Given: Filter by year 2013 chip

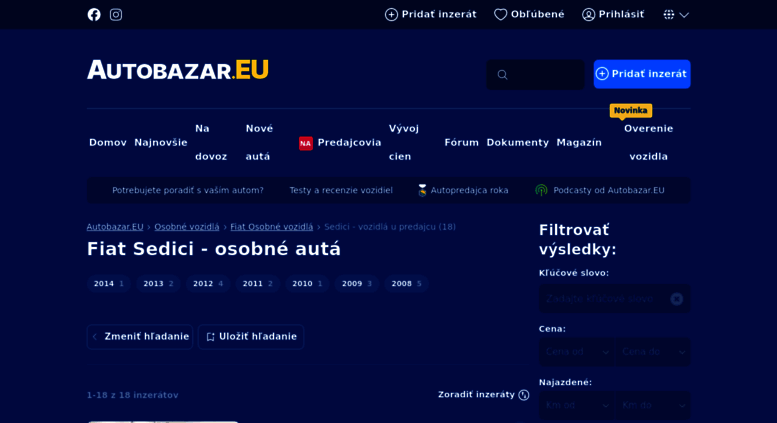Looking at the screenshot, I should click(158, 284).
